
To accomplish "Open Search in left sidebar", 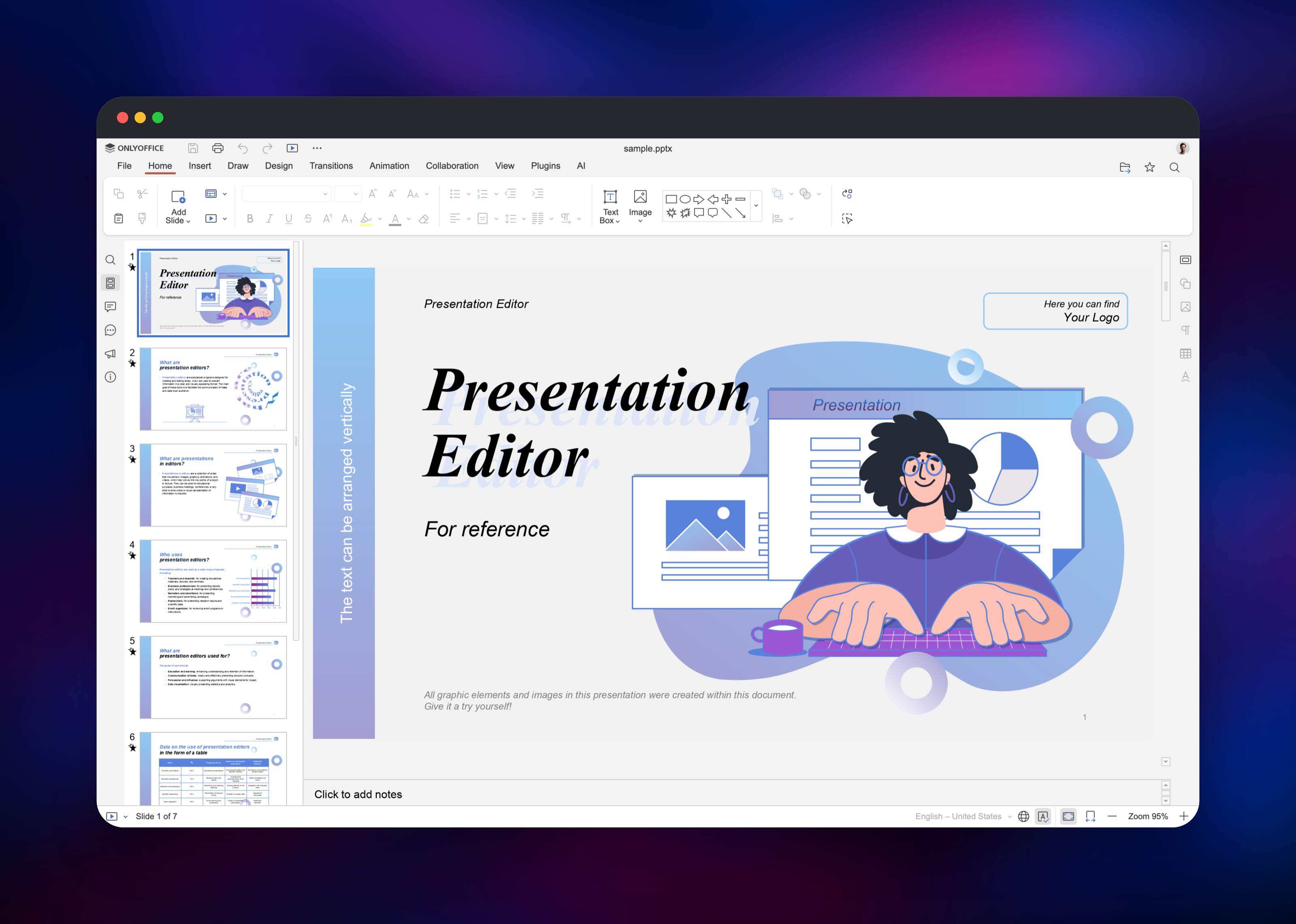I will [x=111, y=260].
